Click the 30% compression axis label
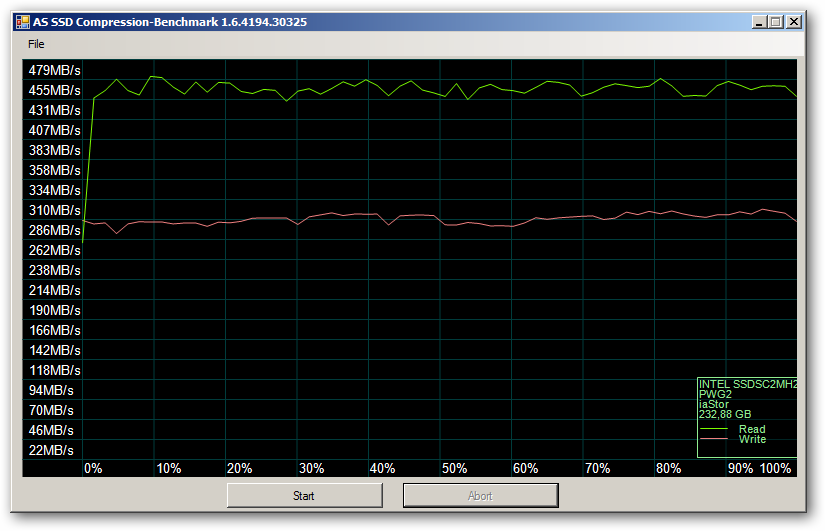This screenshot has width=825, height=531. (x=311, y=468)
